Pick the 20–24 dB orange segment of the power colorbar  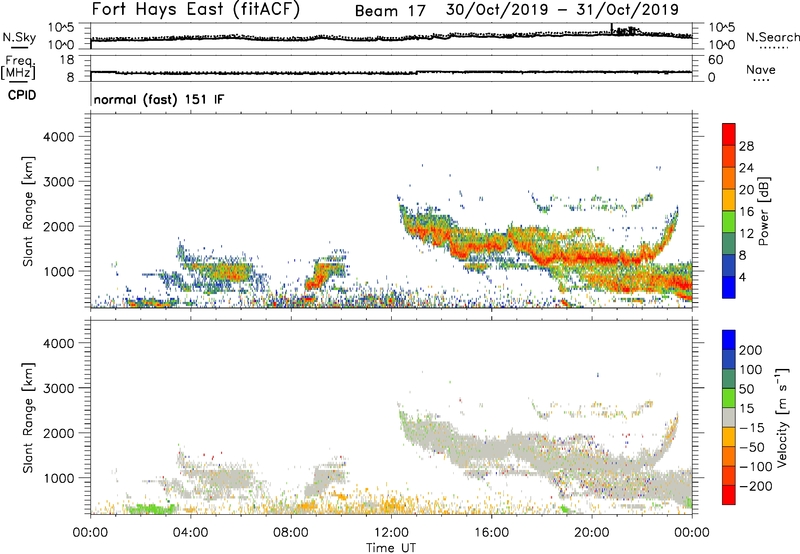(x=729, y=178)
